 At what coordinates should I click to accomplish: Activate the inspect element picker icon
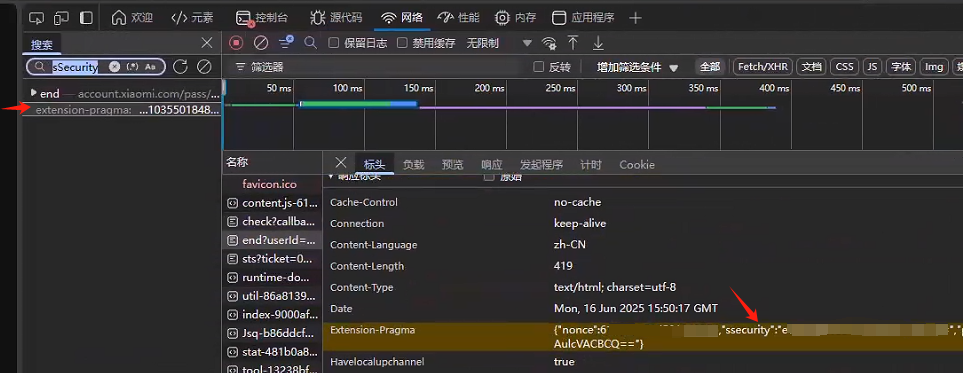37,18
